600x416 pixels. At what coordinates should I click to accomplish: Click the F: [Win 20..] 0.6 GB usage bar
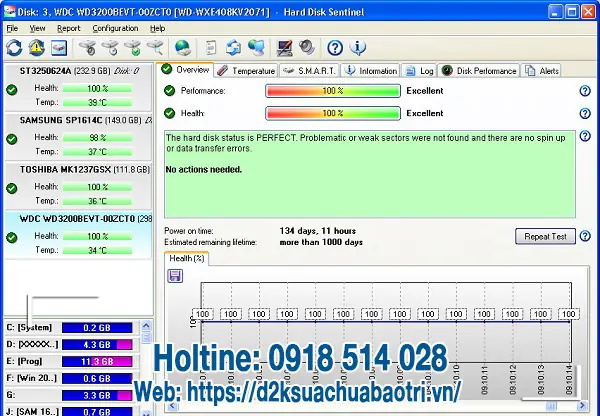[x=97, y=378]
